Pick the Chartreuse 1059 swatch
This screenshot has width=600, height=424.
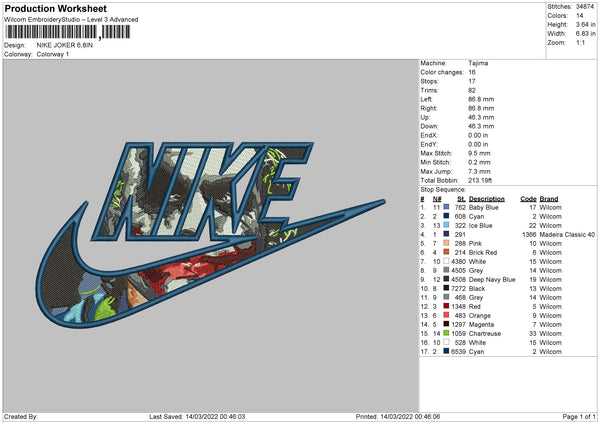[446, 333]
